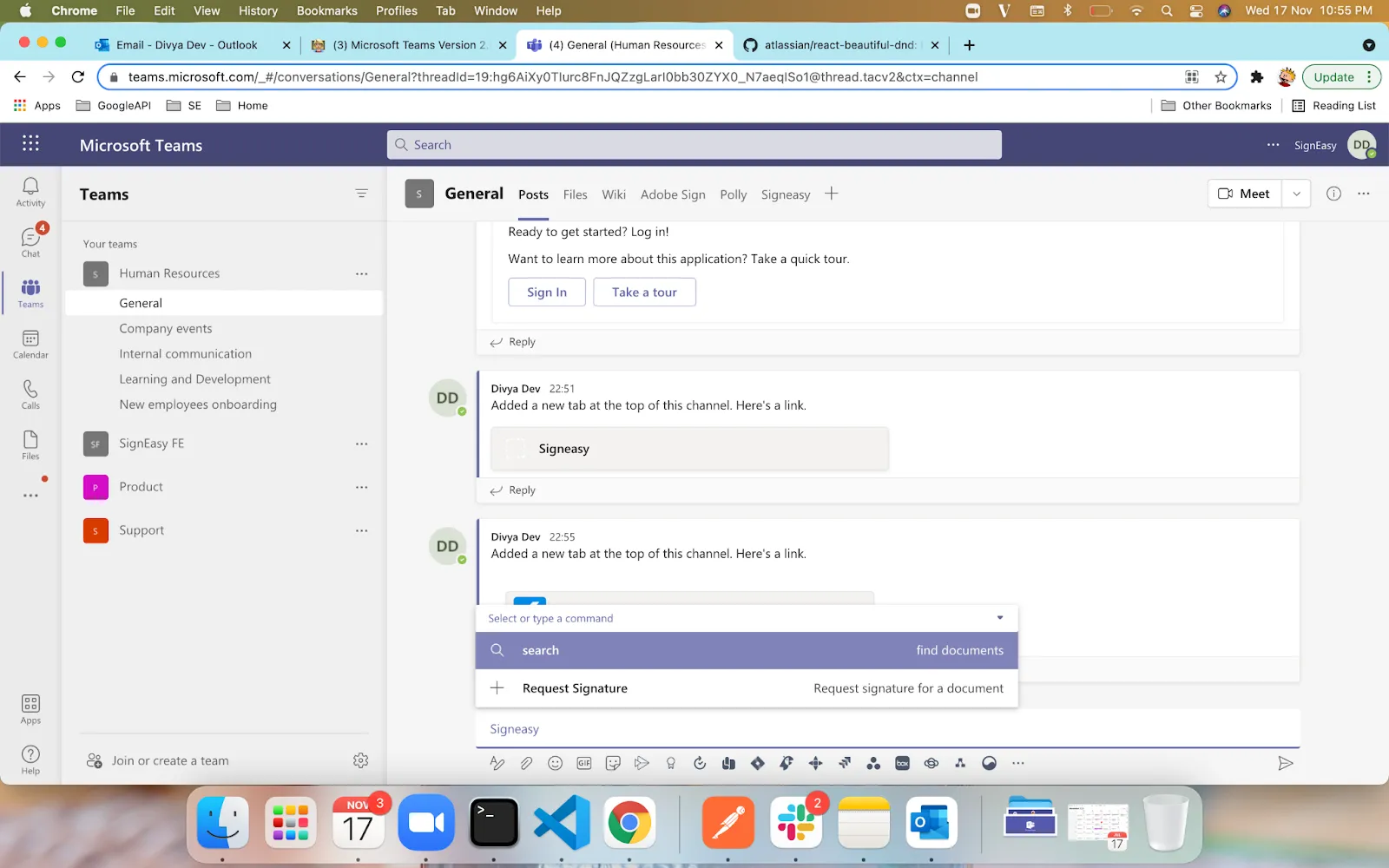Switch to the Adobe Sign tab
This screenshot has height=868, width=1389.
673,194
